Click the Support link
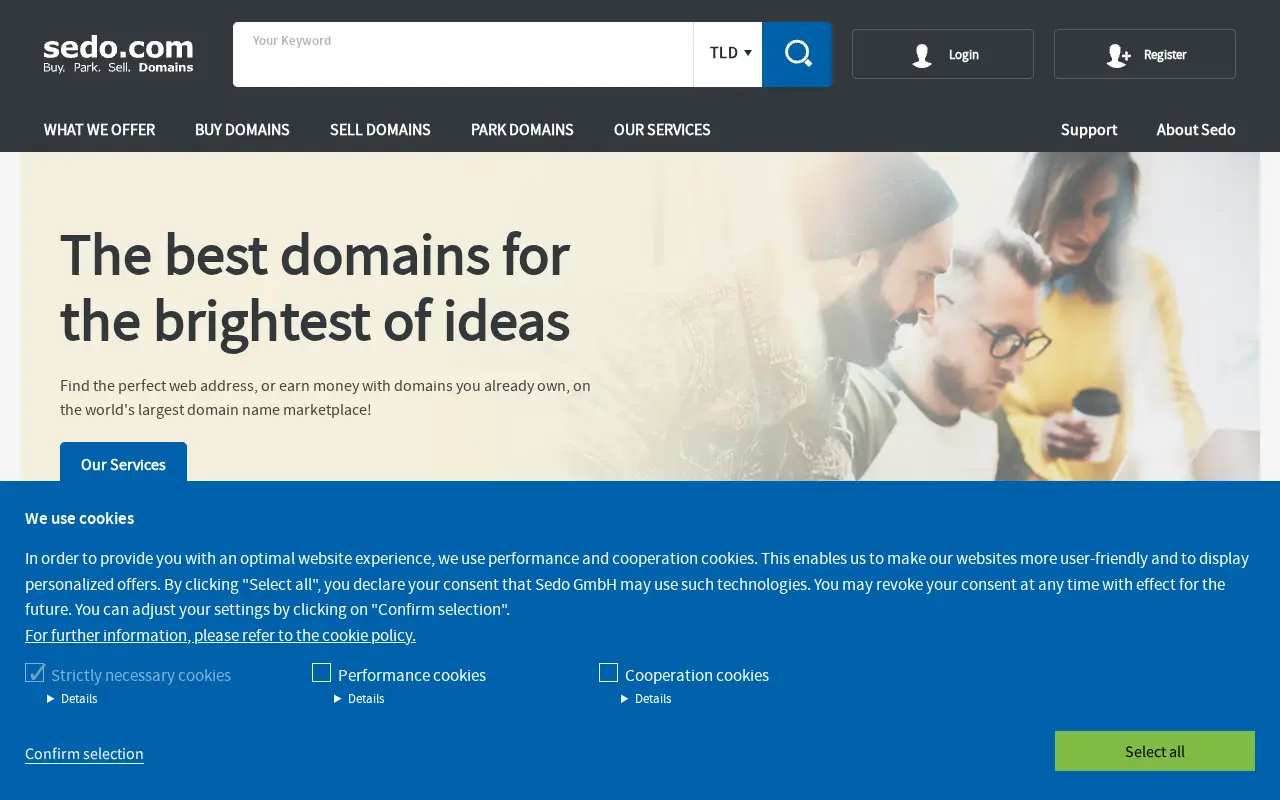 (1089, 130)
